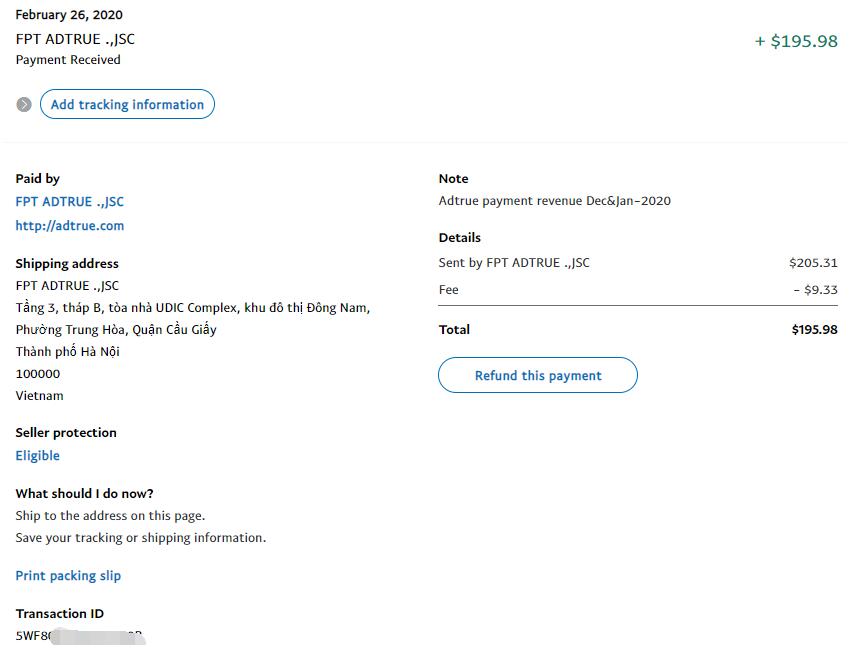Click the Note heading
Viewport: 862px width, 662px height.
(x=454, y=179)
